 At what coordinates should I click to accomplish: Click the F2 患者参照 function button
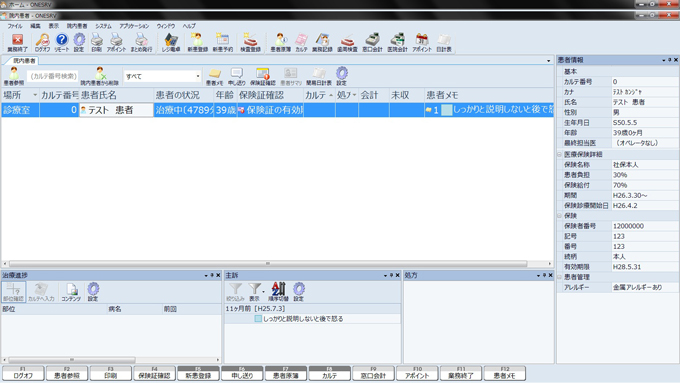[x=67, y=373]
